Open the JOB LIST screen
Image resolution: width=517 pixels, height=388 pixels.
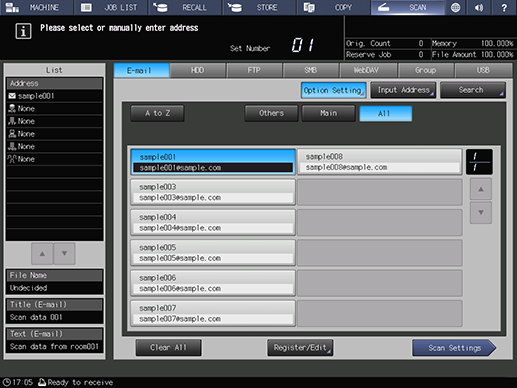(x=111, y=7)
